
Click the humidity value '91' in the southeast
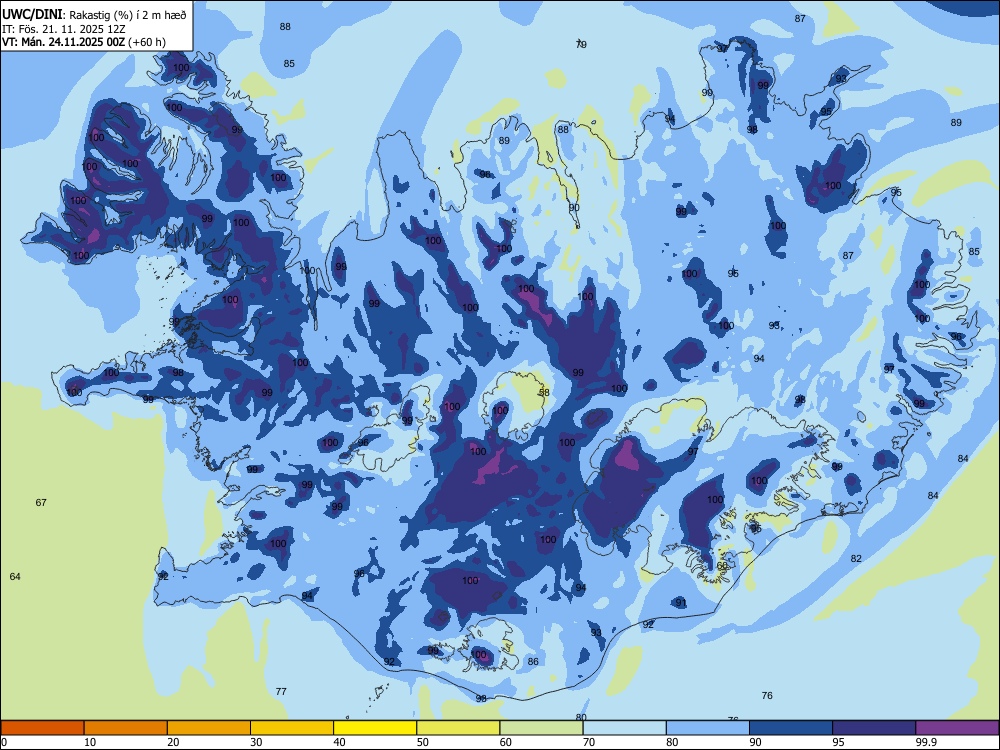680,603
